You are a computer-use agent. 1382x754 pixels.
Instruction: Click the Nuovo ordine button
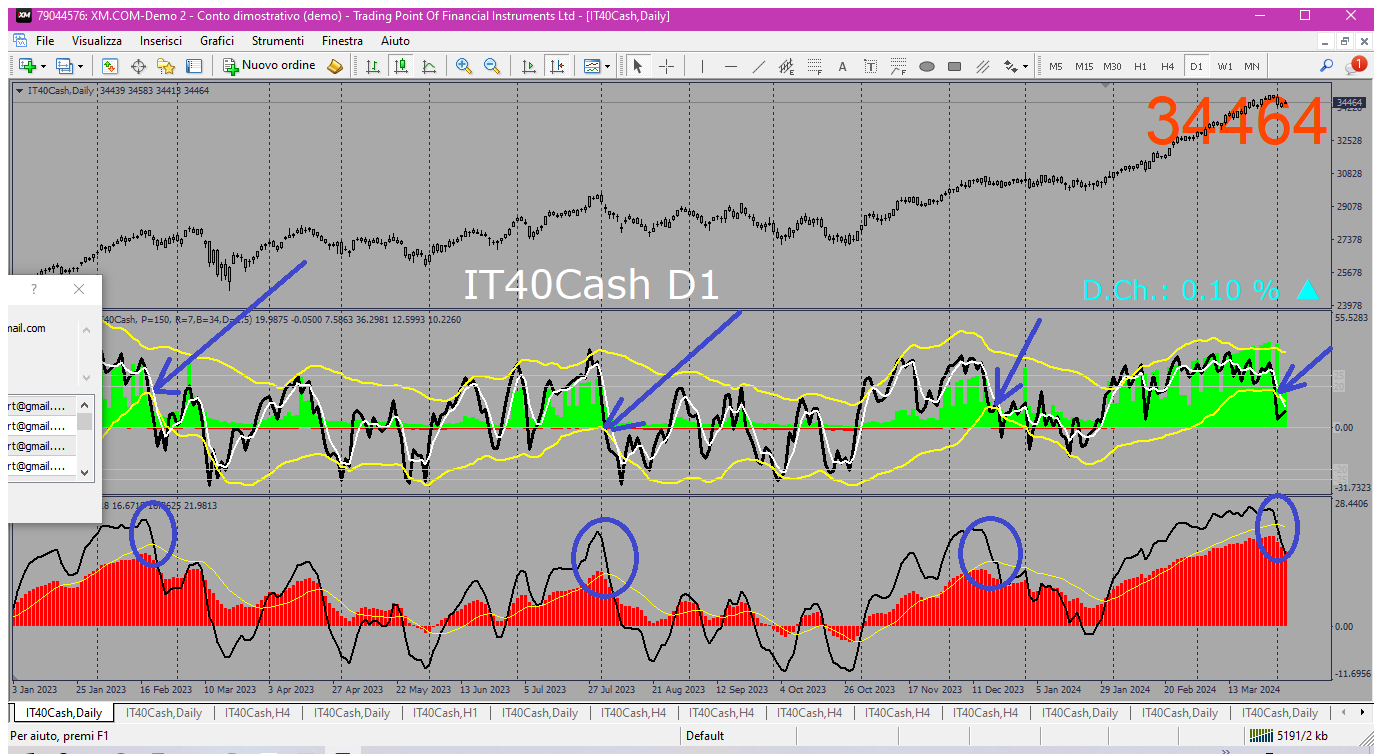click(x=270, y=66)
